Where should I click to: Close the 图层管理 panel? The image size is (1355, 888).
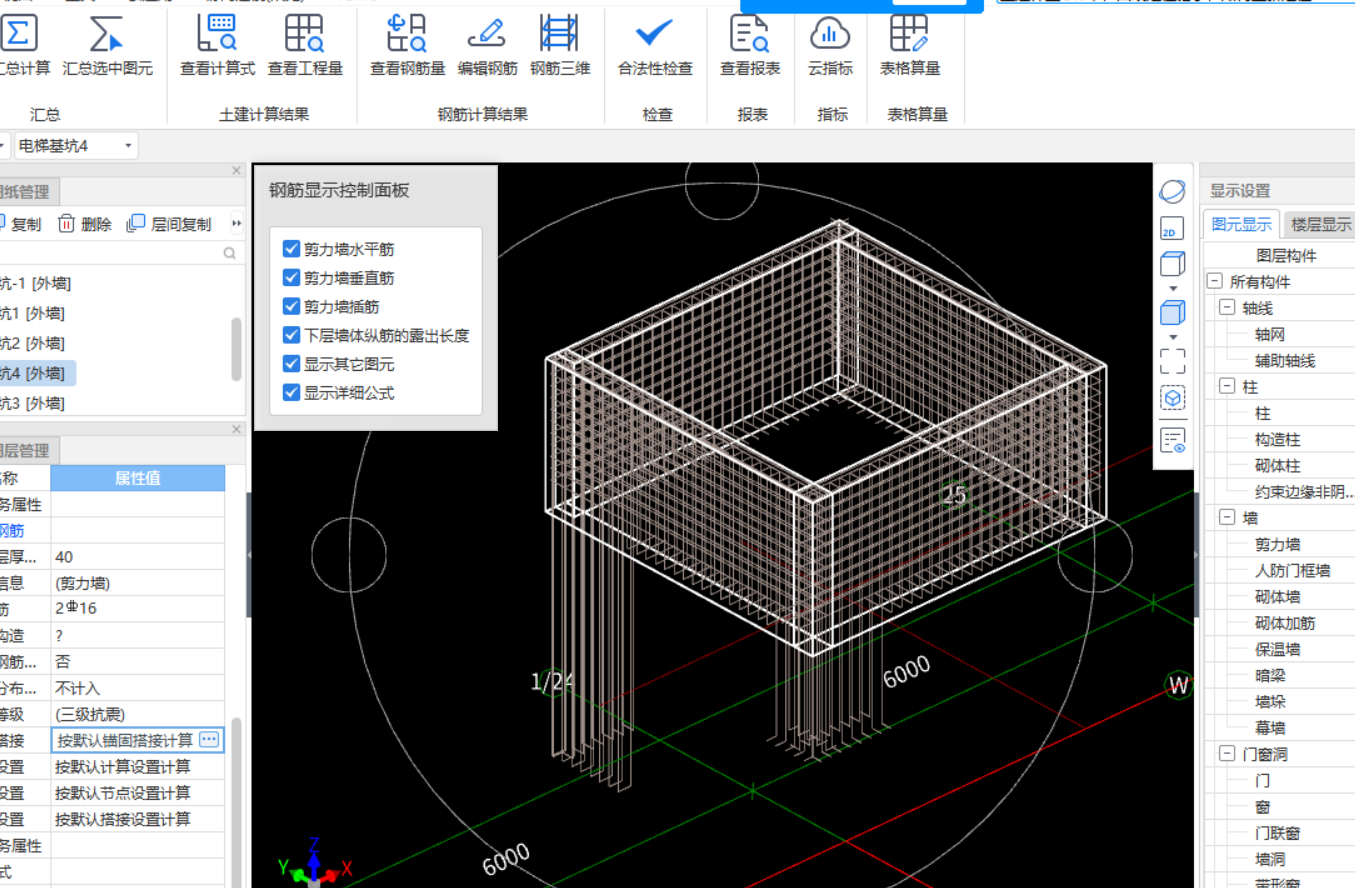[x=236, y=429]
